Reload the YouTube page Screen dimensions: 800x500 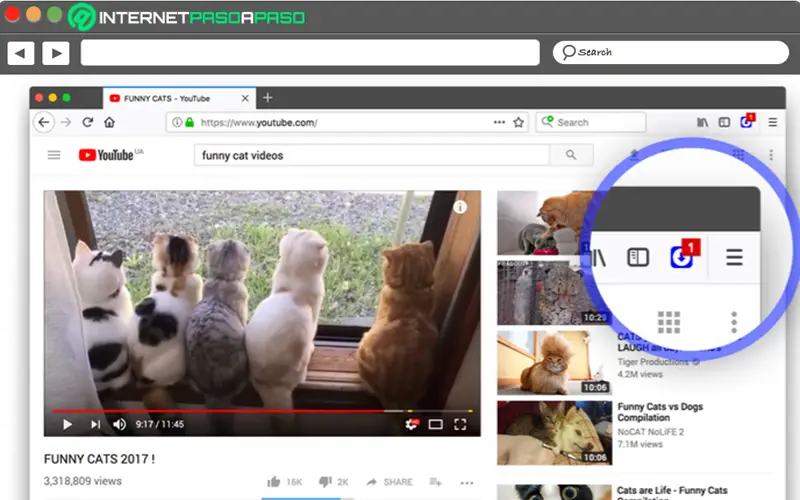88,122
